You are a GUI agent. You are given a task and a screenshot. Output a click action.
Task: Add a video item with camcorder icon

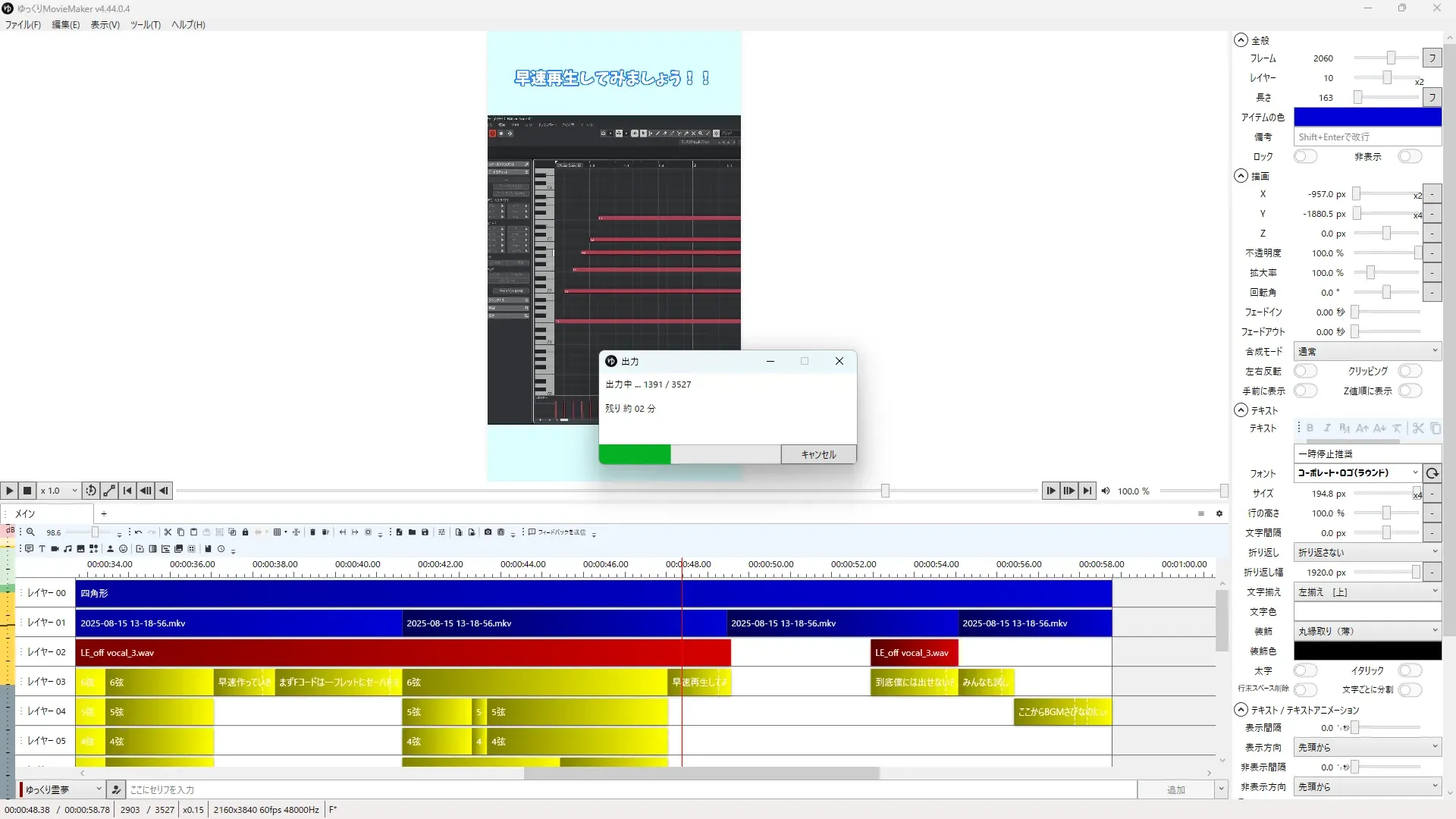[55, 548]
